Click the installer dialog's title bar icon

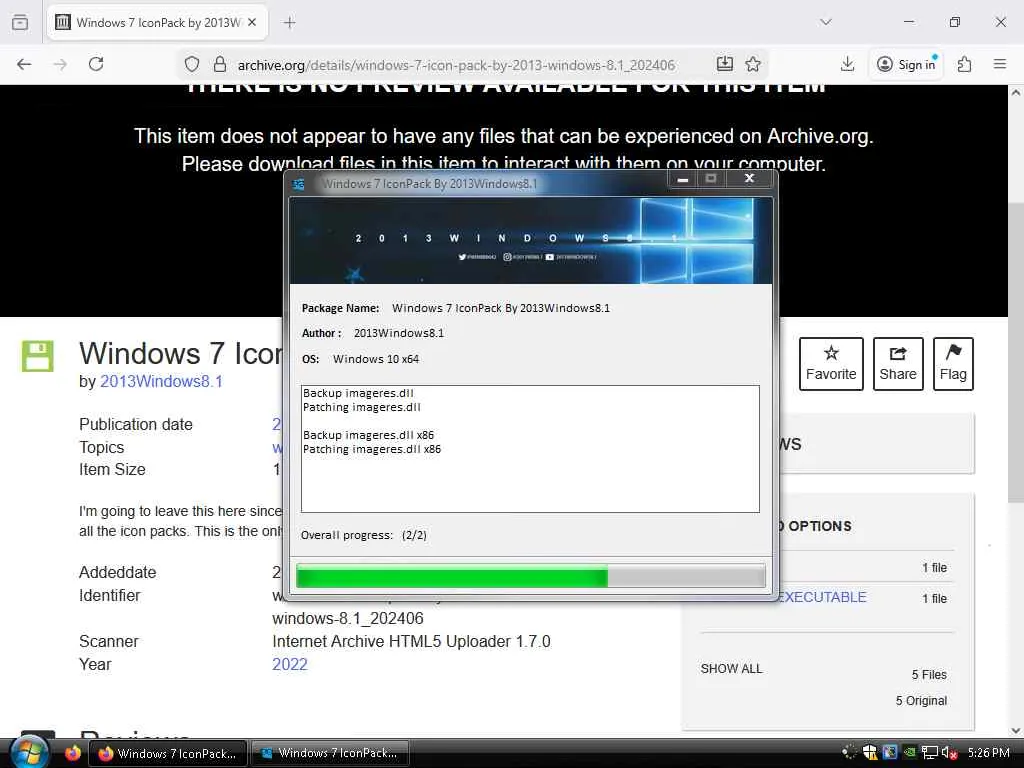(298, 184)
